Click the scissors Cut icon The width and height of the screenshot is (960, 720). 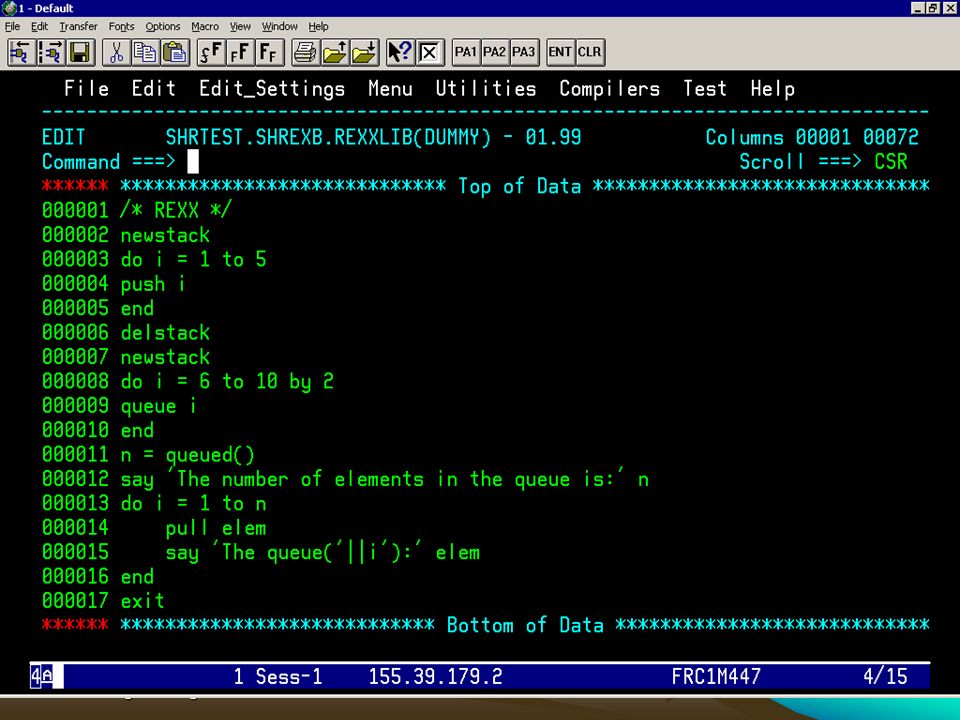(116, 52)
